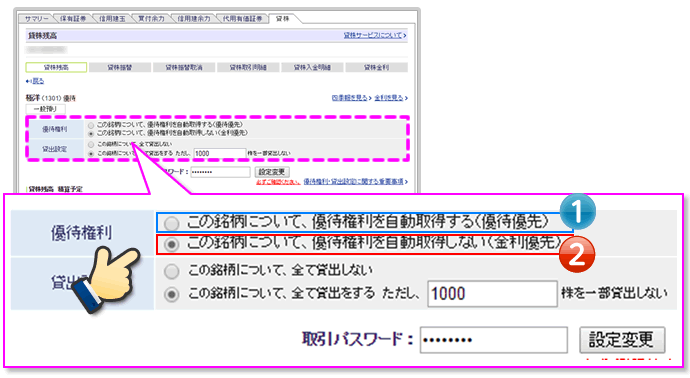690x378 pixels.
Task: Open 優待権利・貸出設定に関する重要事項 link
Action: point(355,181)
